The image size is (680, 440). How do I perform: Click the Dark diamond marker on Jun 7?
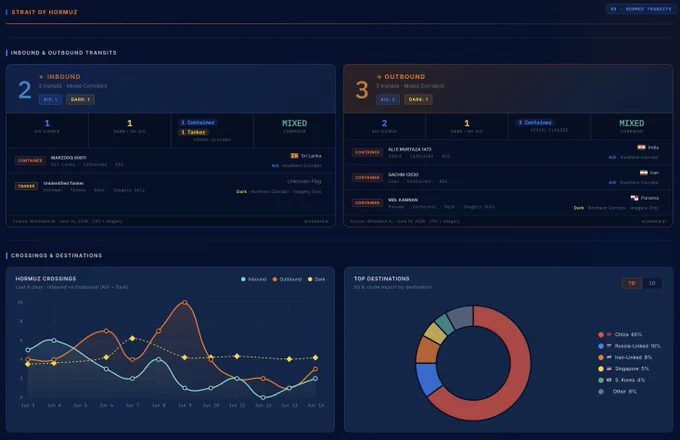(x=133, y=338)
